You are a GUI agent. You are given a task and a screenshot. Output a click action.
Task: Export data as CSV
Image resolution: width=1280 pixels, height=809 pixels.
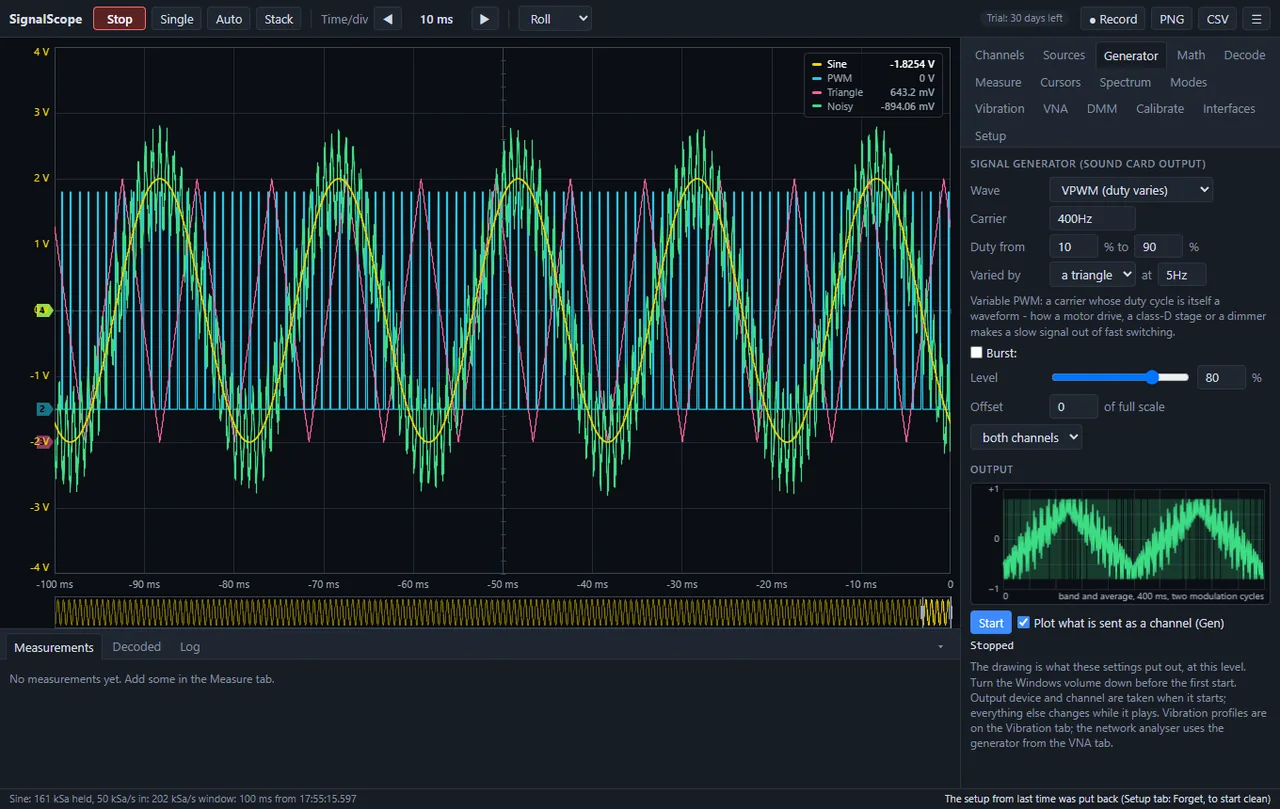[x=1217, y=19]
